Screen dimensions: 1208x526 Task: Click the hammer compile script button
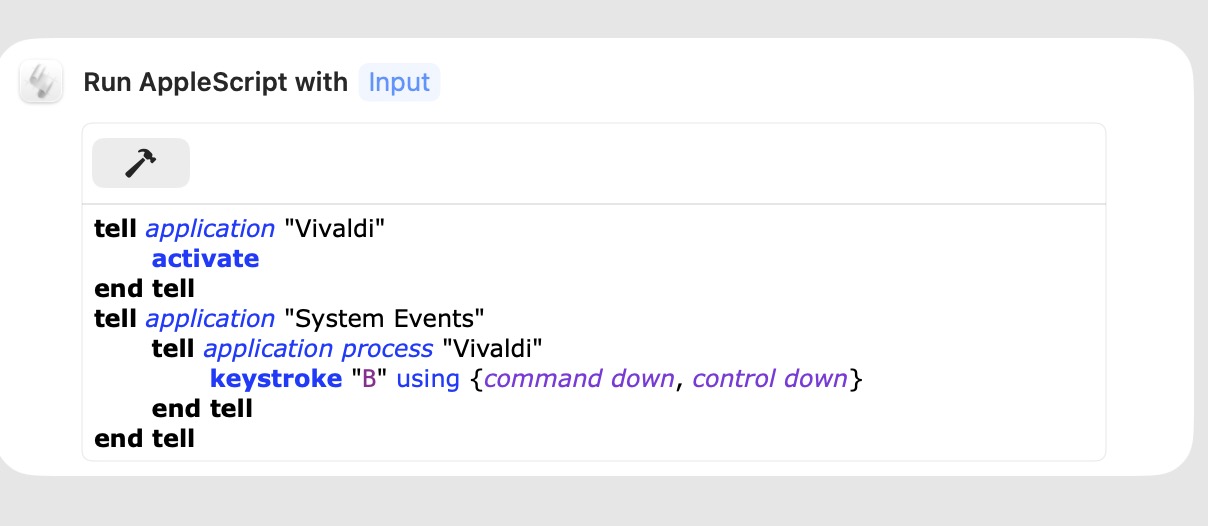tap(141, 163)
